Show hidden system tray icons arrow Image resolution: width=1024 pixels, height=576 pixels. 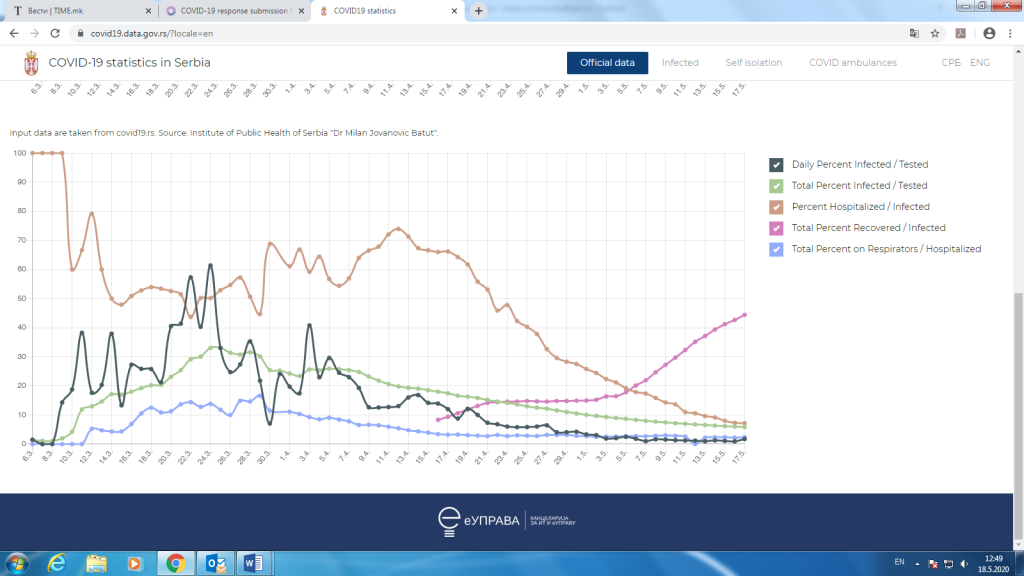(x=917, y=563)
